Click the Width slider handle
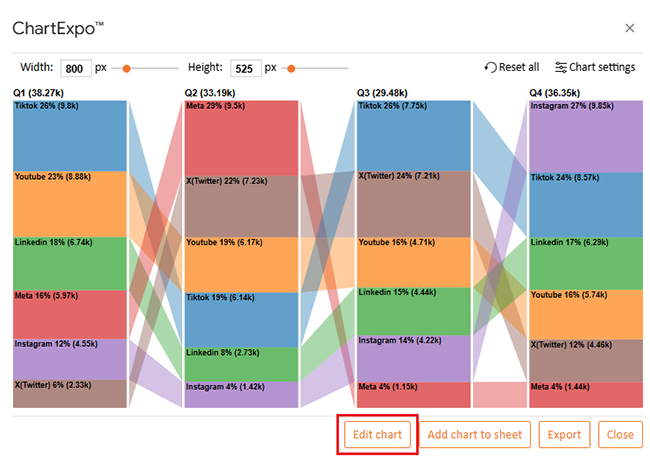Viewport: 650px width, 463px height. point(126,68)
